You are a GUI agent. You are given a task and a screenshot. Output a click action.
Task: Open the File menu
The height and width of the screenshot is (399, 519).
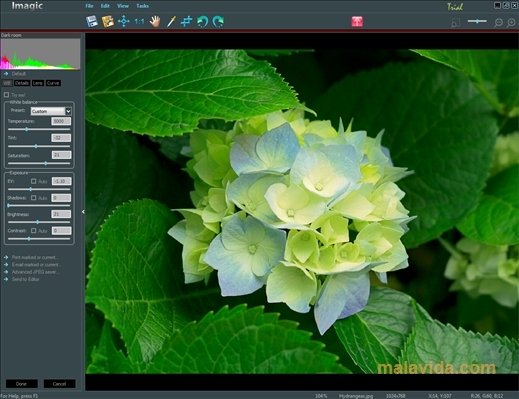pyautogui.click(x=89, y=6)
